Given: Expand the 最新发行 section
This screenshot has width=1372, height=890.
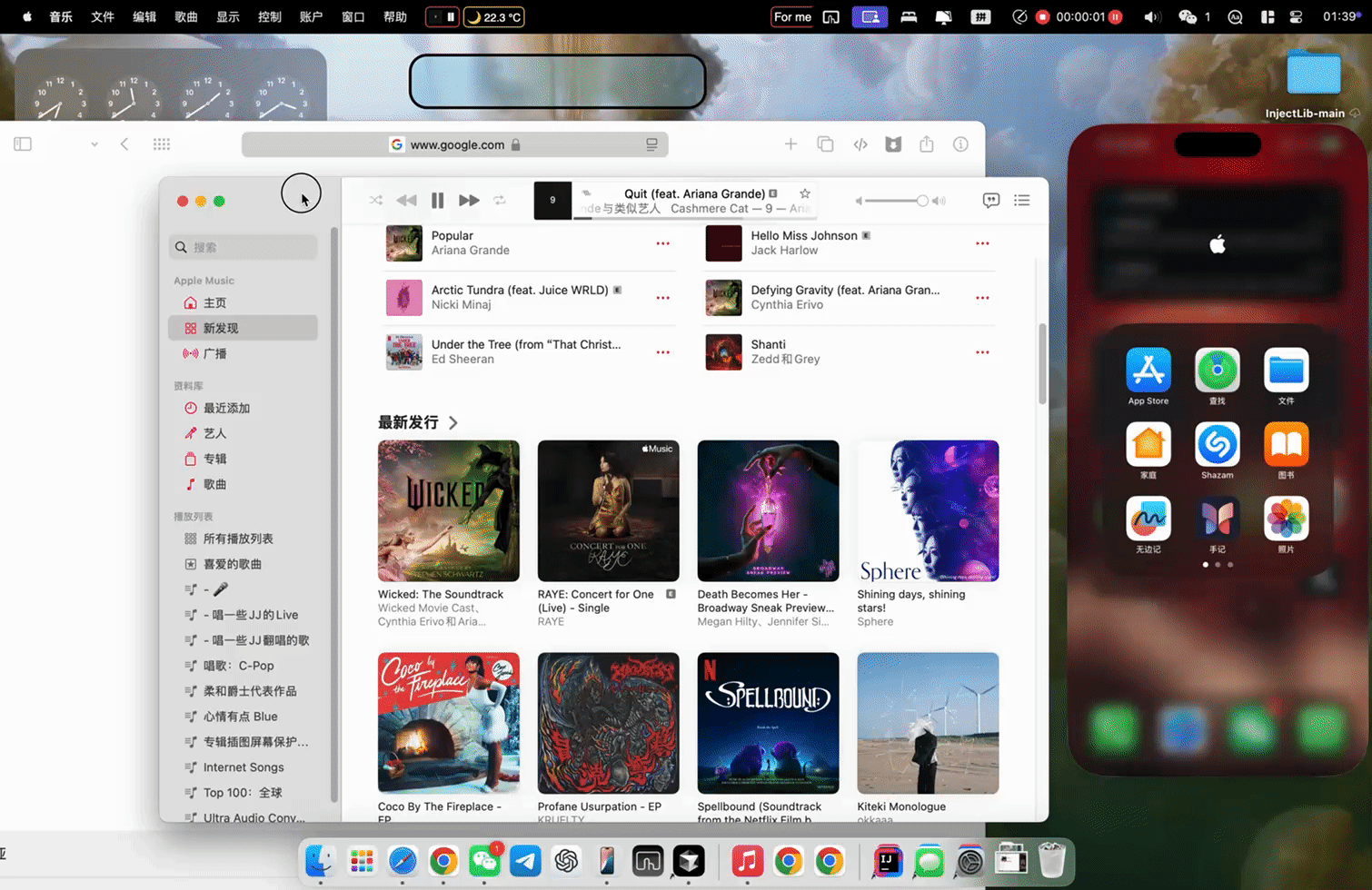Looking at the screenshot, I should coord(419,422).
